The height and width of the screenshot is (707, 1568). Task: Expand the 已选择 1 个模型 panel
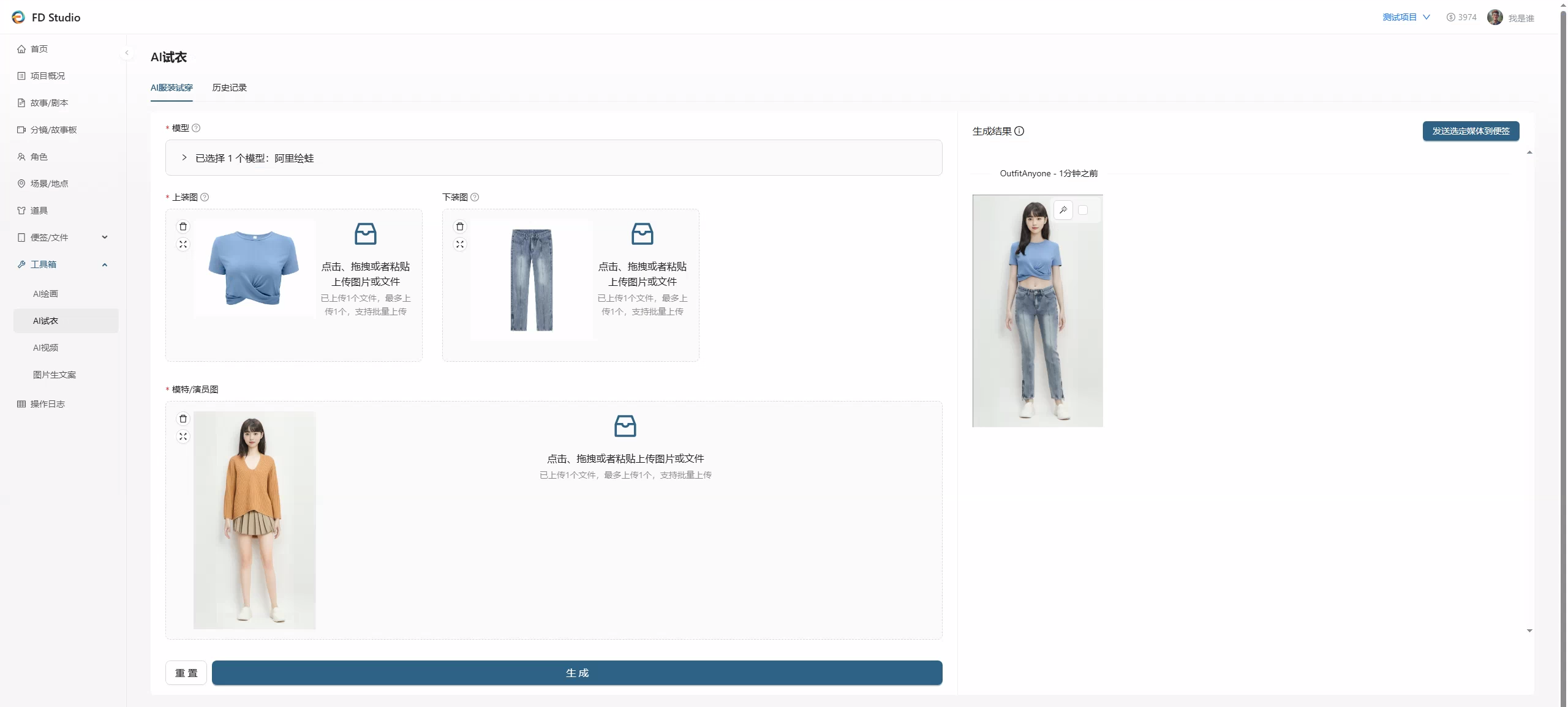(554, 158)
